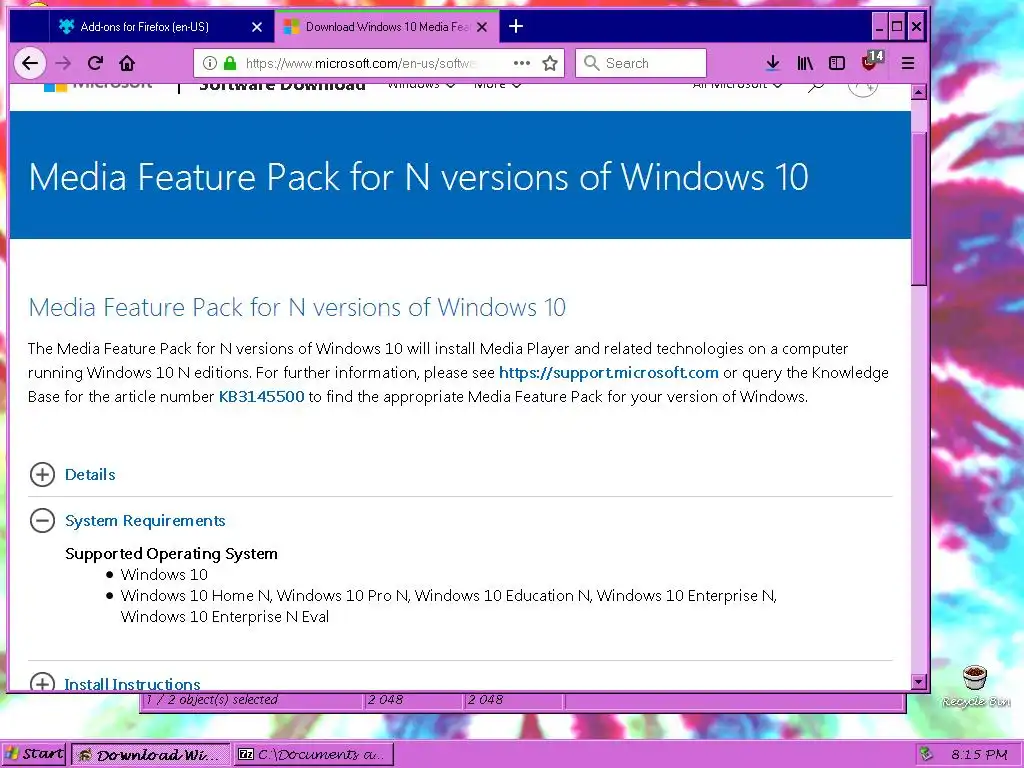
Task: Focus the Firefox Search box
Action: tap(641, 63)
